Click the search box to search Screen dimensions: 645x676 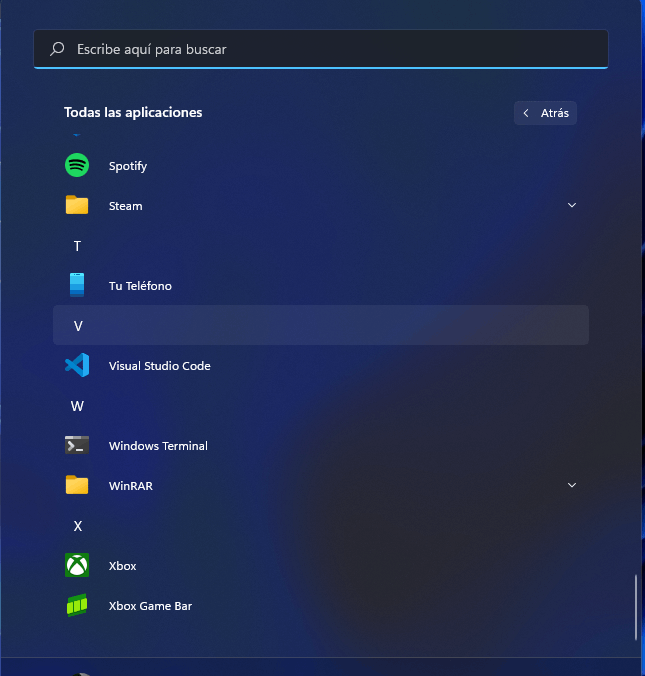coord(321,49)
